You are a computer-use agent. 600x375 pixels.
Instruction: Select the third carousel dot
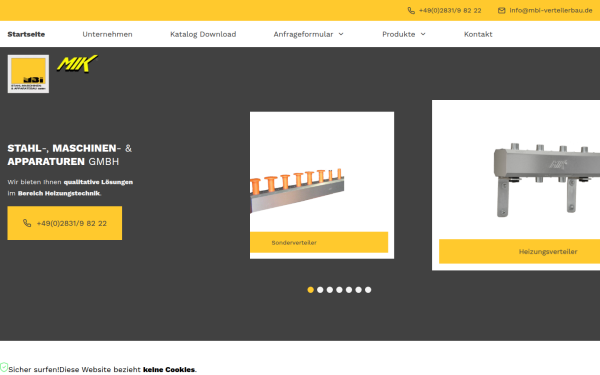point(330,290)
